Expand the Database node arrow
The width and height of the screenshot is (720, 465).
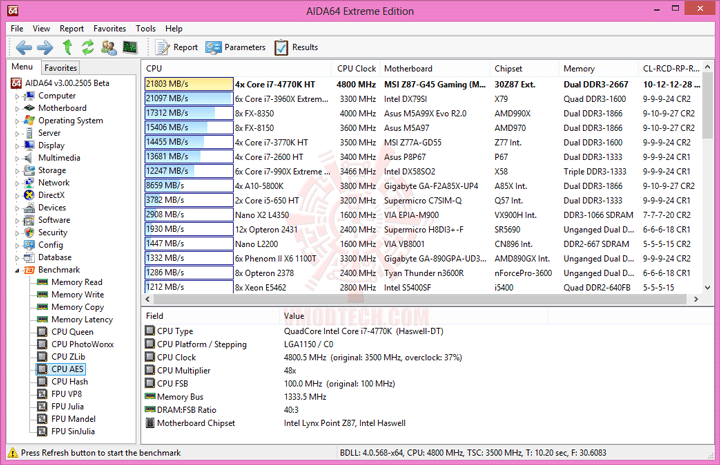coord(17,258)
